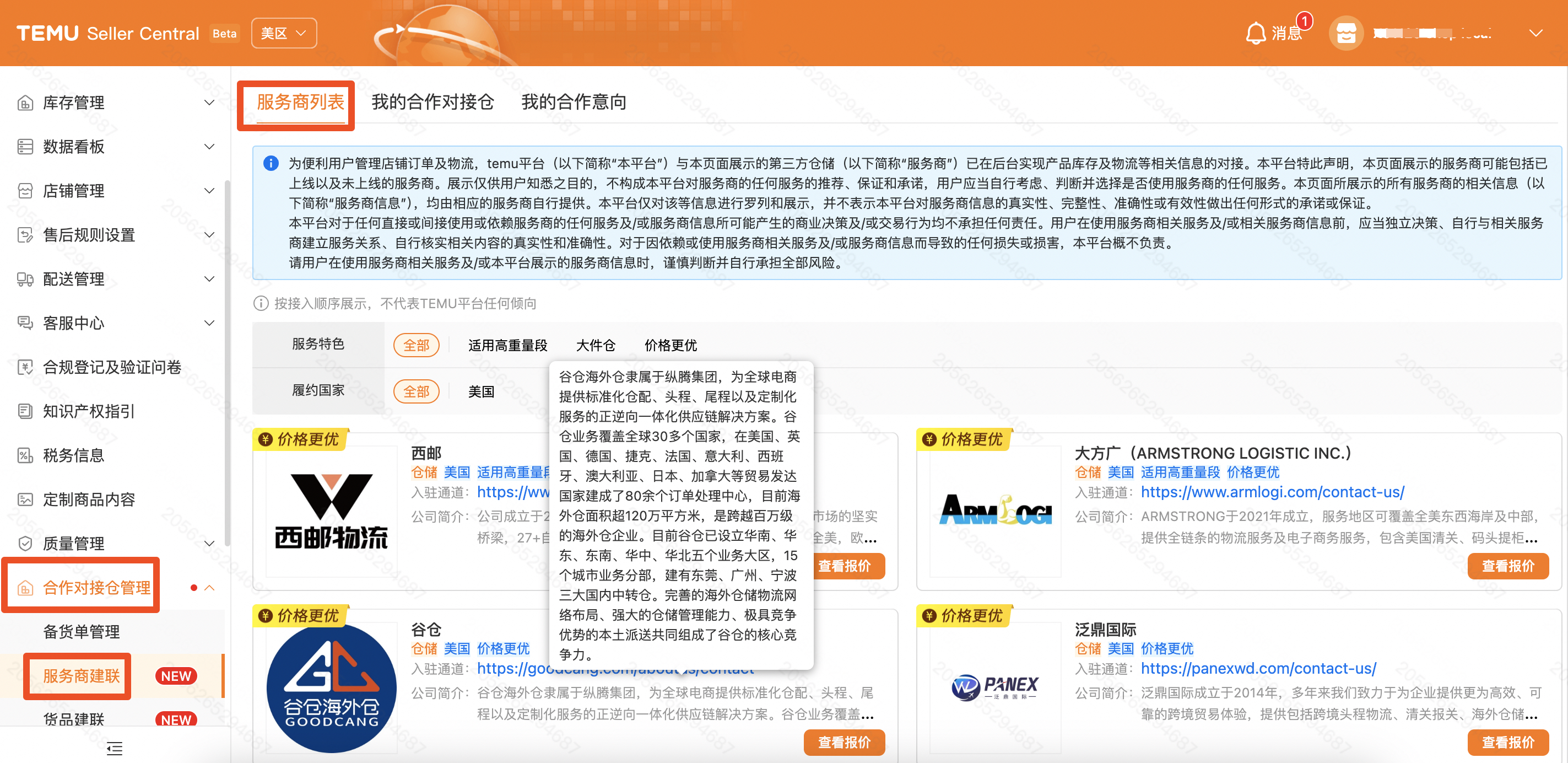Filter by 价格更优 service feature
This screenshot has width=1568, height=763.
click(670, 345)
